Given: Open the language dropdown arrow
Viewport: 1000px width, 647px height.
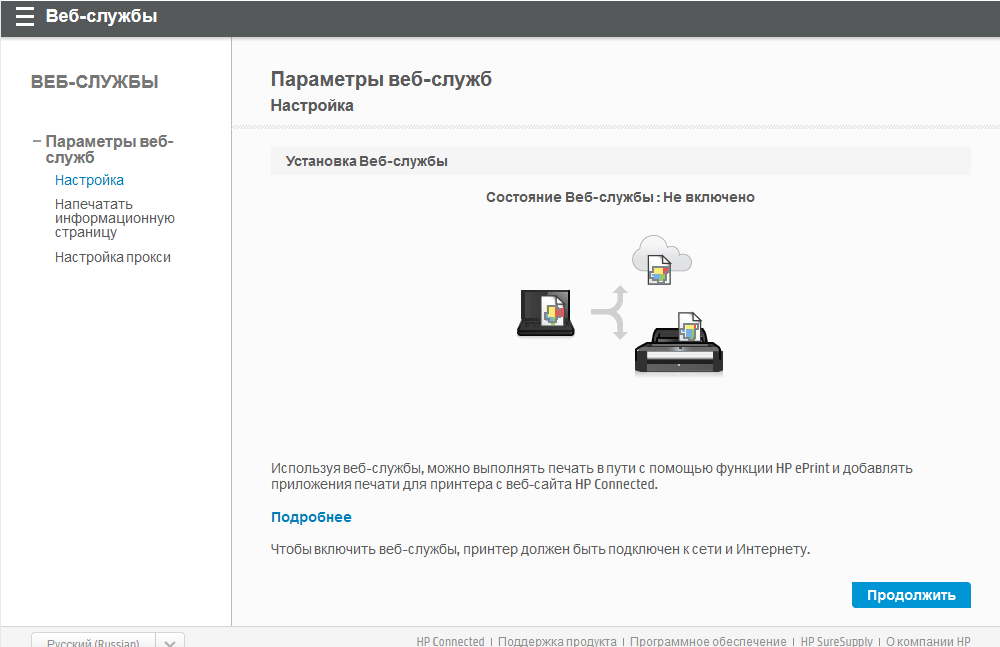Looking at the screenshot, I should point(170,641).
